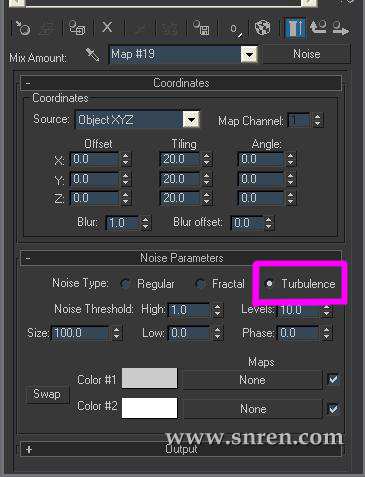
Task: Reset the map with the X icon
Action: (x=107, y=27)
